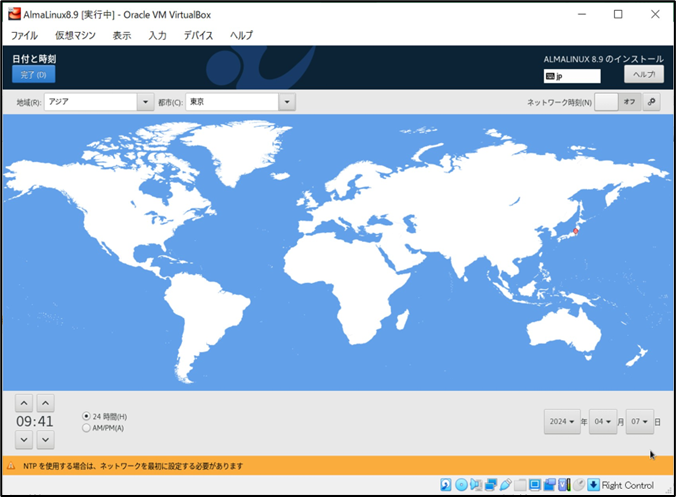The image size is (676, 497).
Task: Open the 表示 menu
Action: pos(122,35)
